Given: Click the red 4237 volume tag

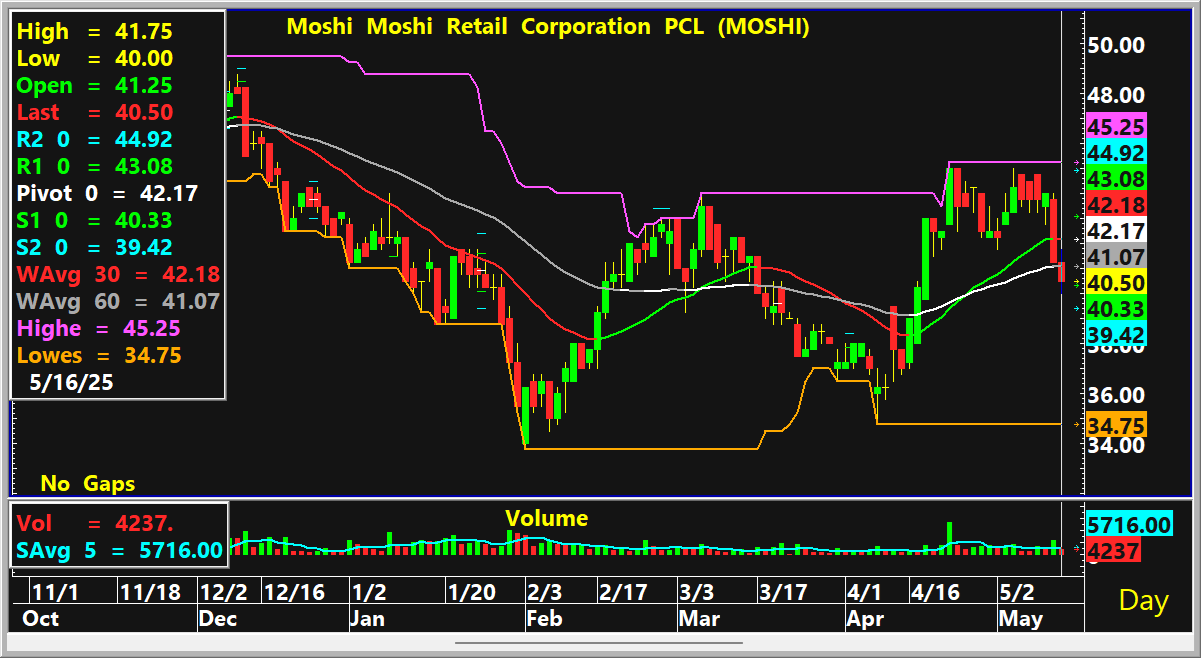Looking at the screenshot, I should (1113, 550).
